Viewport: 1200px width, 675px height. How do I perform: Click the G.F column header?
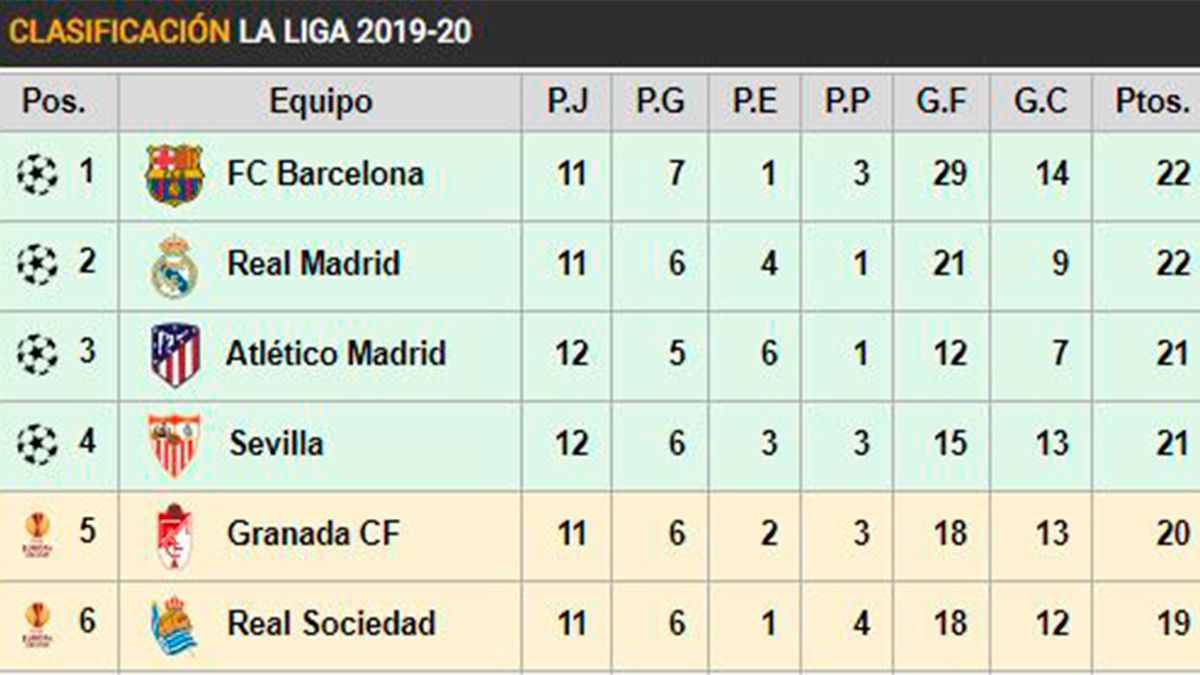pos(942,101)
